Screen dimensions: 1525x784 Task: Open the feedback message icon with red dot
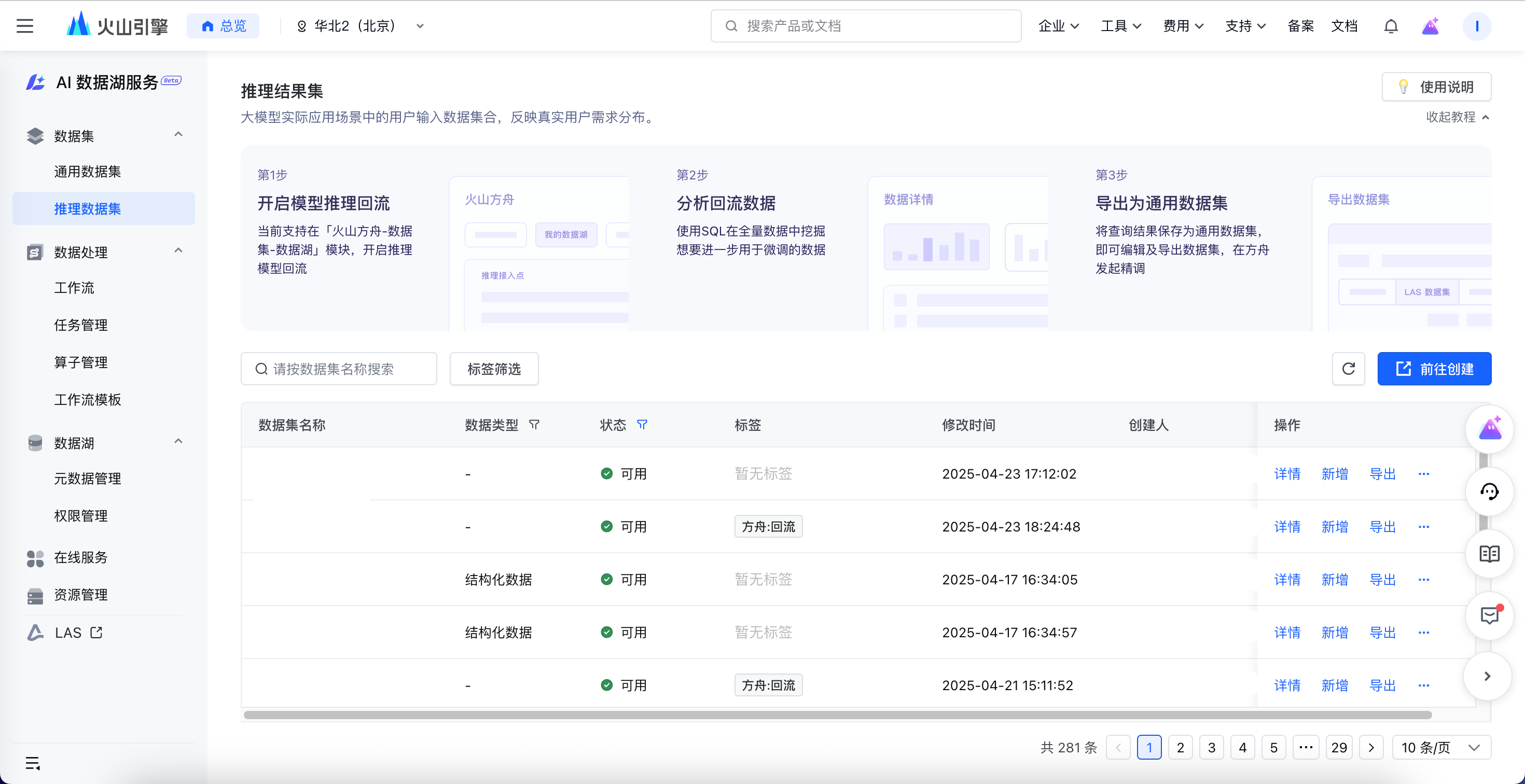tap(1489, 616)
